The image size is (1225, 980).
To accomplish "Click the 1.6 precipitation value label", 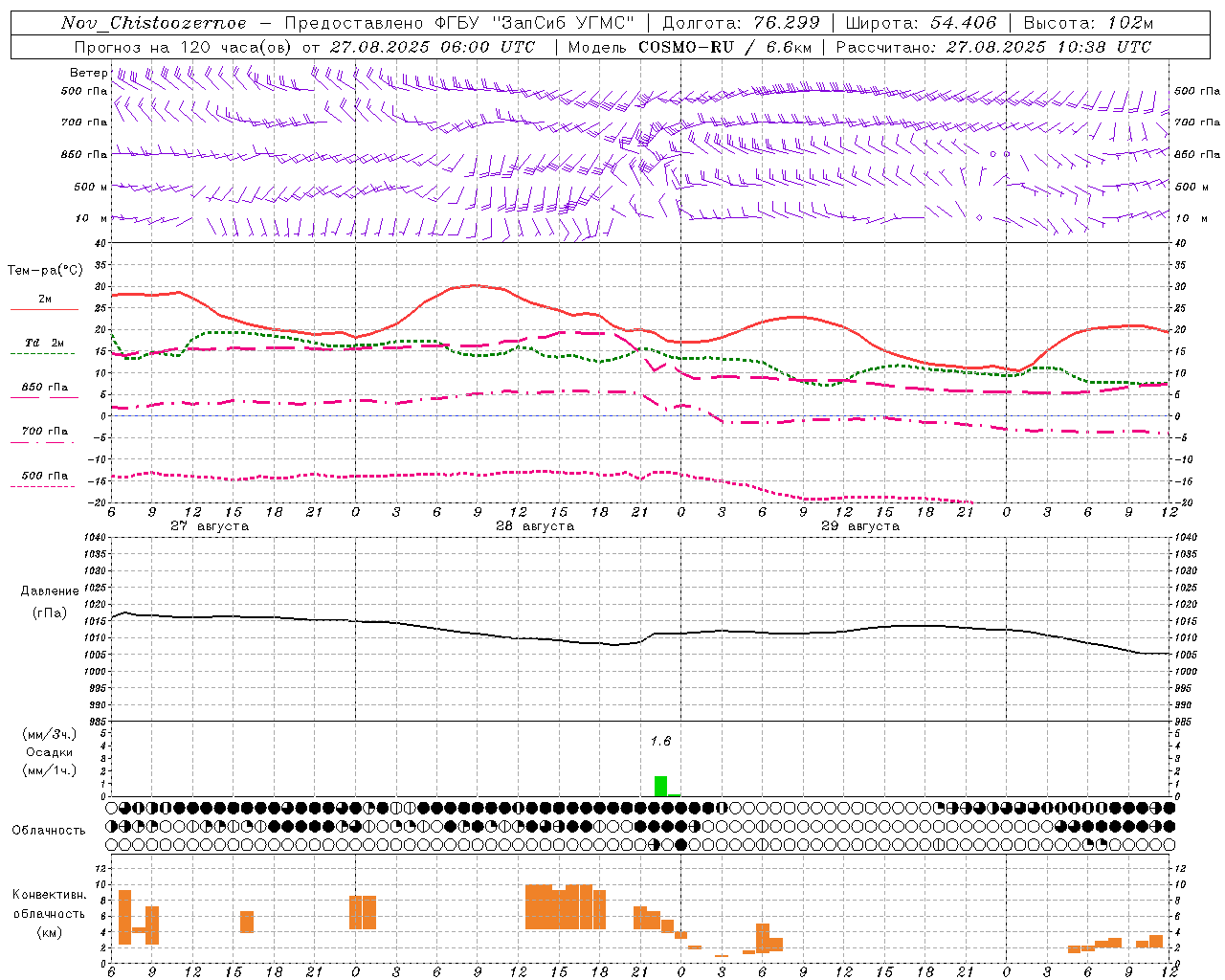I will (x=660, y=741).
